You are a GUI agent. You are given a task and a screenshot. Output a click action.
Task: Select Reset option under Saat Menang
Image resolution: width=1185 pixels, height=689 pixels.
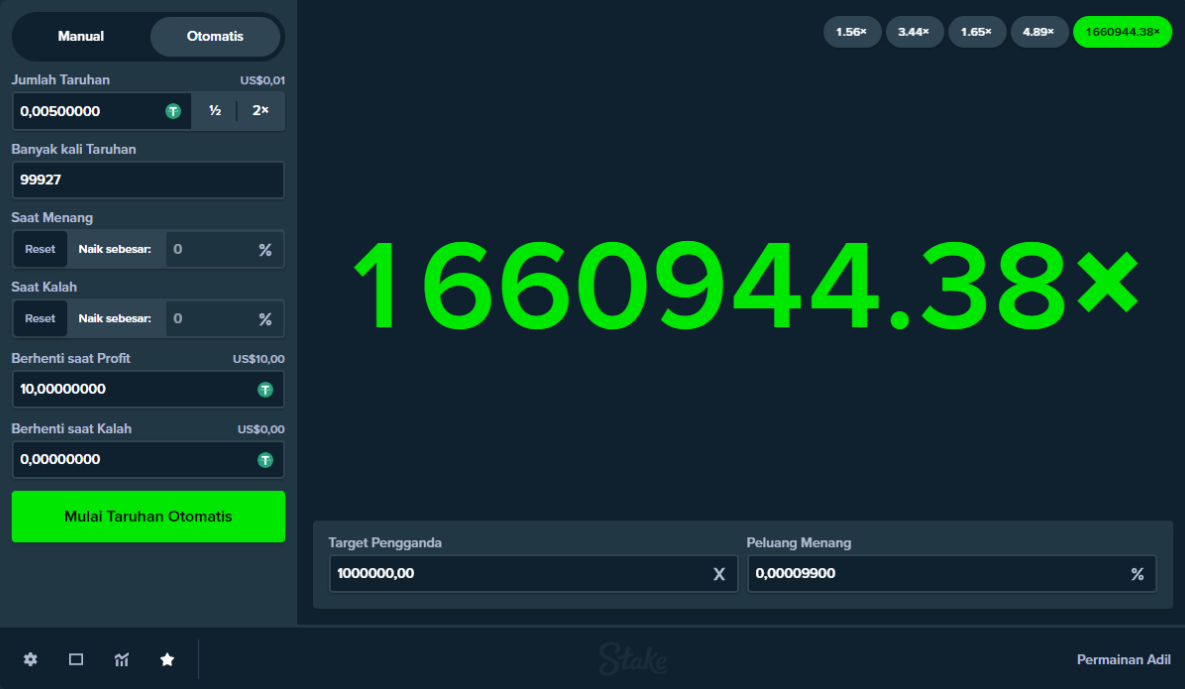point(40,249)
